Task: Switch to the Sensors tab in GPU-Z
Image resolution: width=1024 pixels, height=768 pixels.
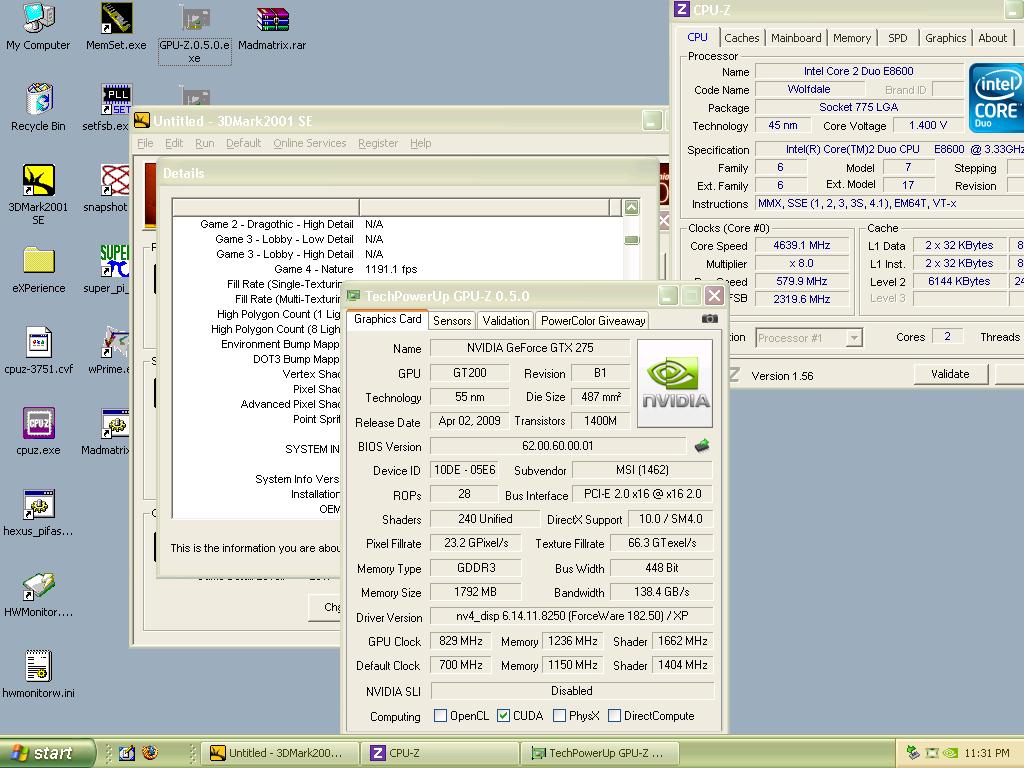Action: 452,321
